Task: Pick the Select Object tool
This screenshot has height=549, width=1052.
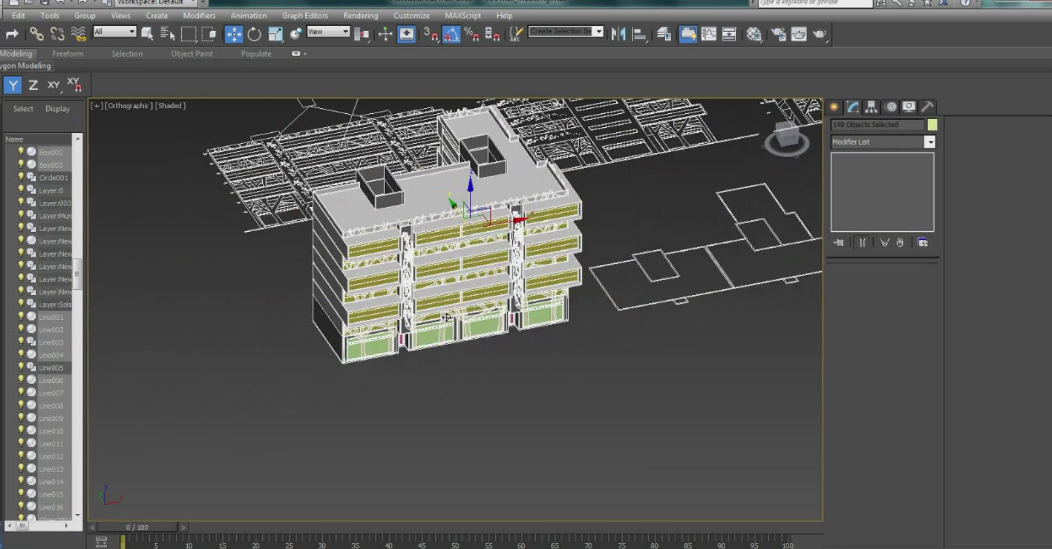Action: click(x=147, y=34)
